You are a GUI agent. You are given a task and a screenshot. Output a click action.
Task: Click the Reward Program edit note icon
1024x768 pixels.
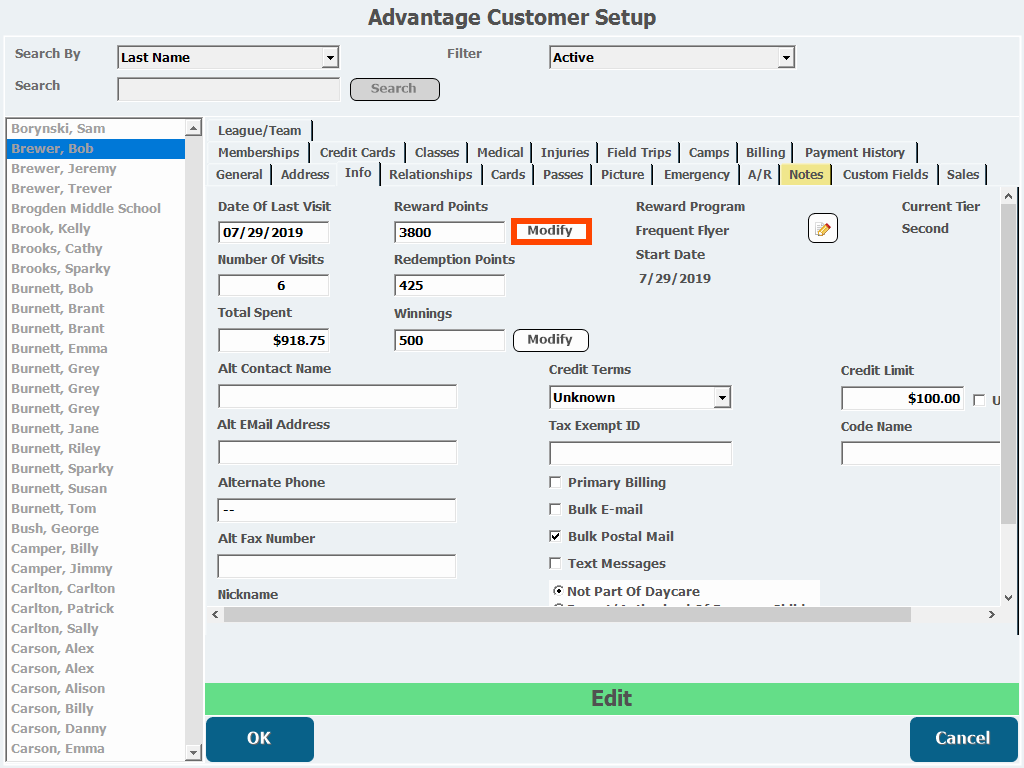tap(822, 229)
